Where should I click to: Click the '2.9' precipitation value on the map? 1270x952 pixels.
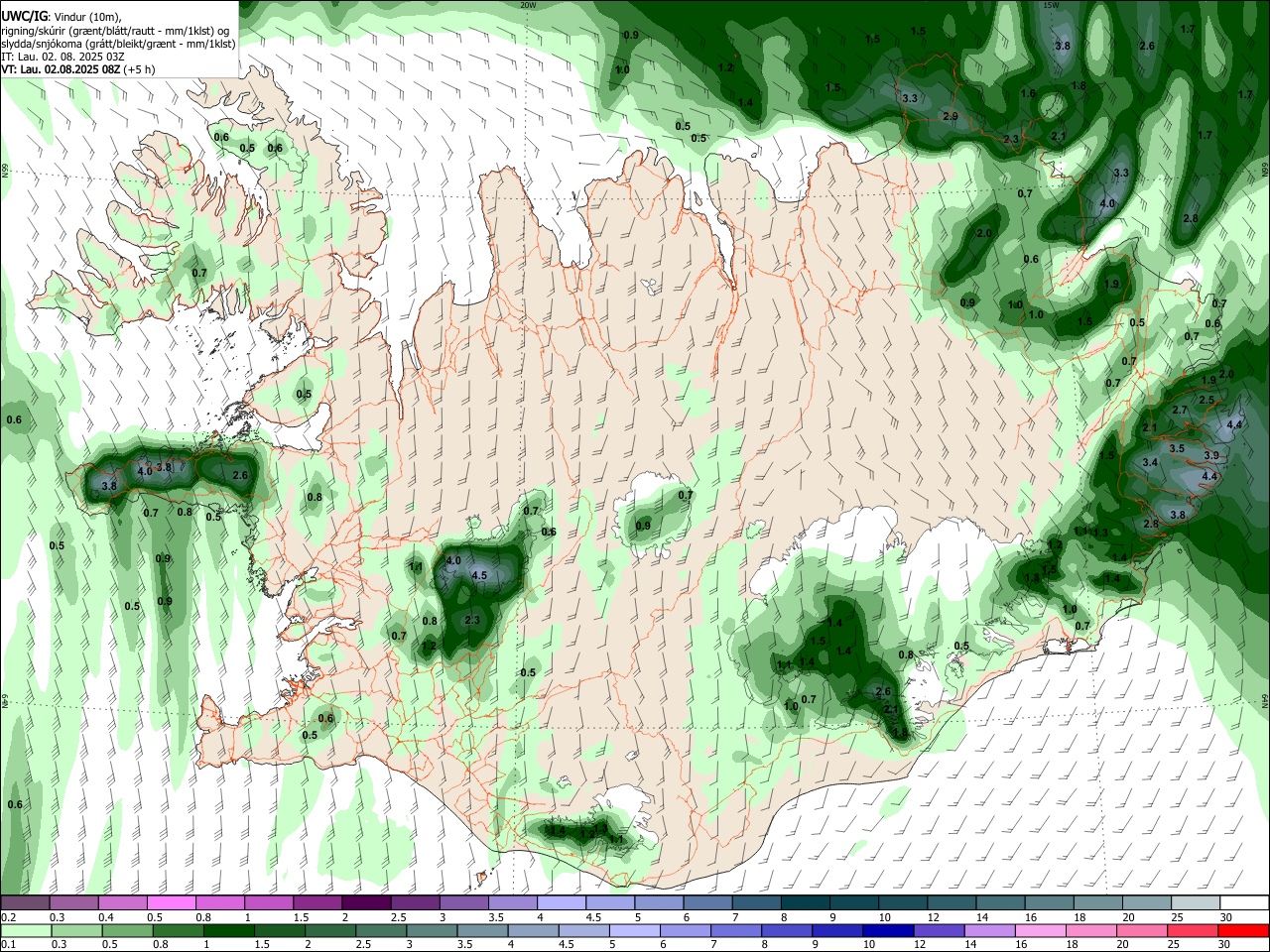pyautogui.click(x=951, y=116)
